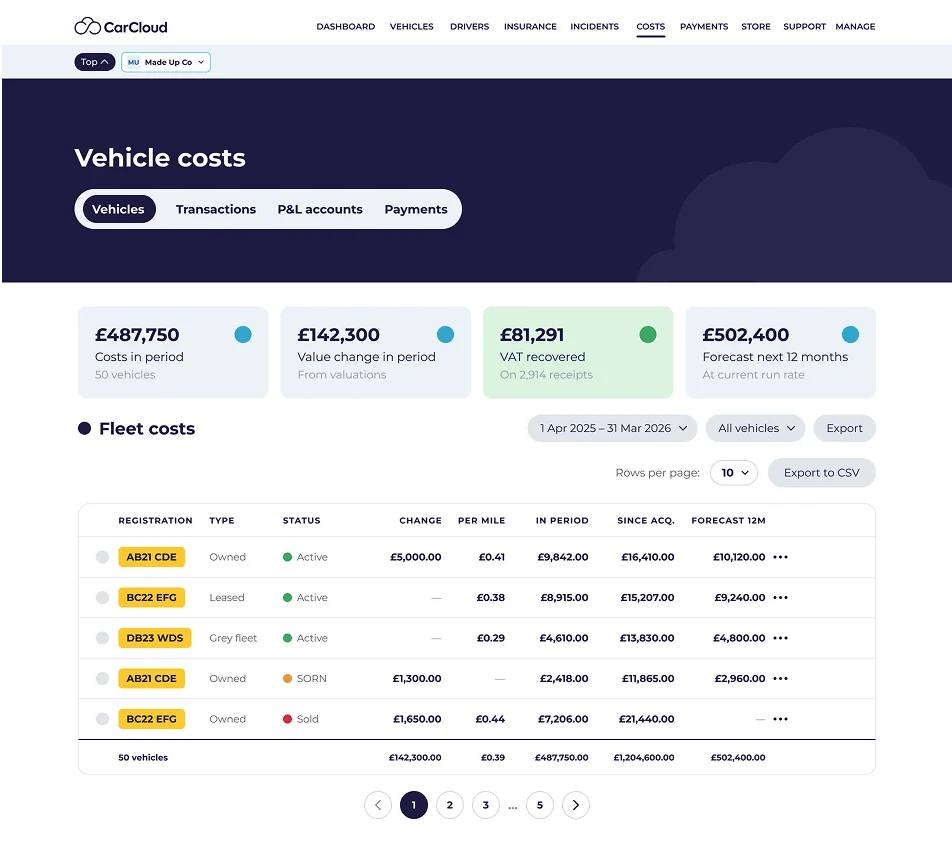Go to Incidents section

594,27
